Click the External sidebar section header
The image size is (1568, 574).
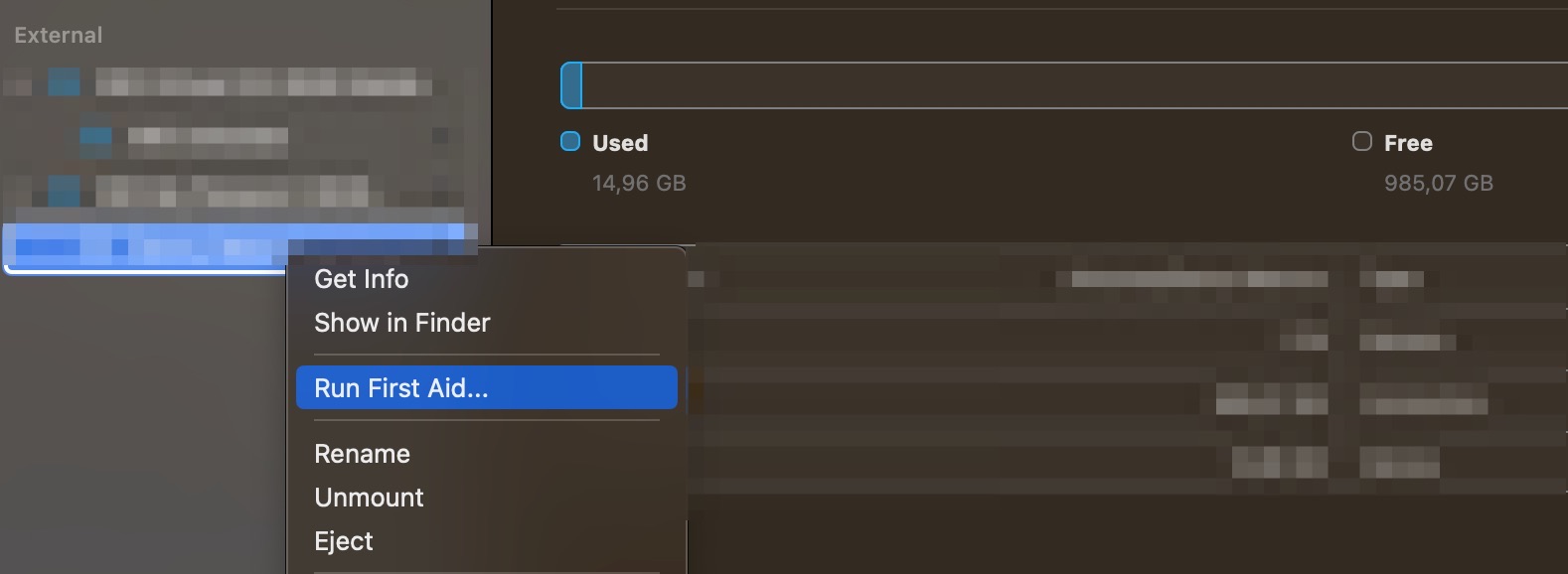[59, 36]
